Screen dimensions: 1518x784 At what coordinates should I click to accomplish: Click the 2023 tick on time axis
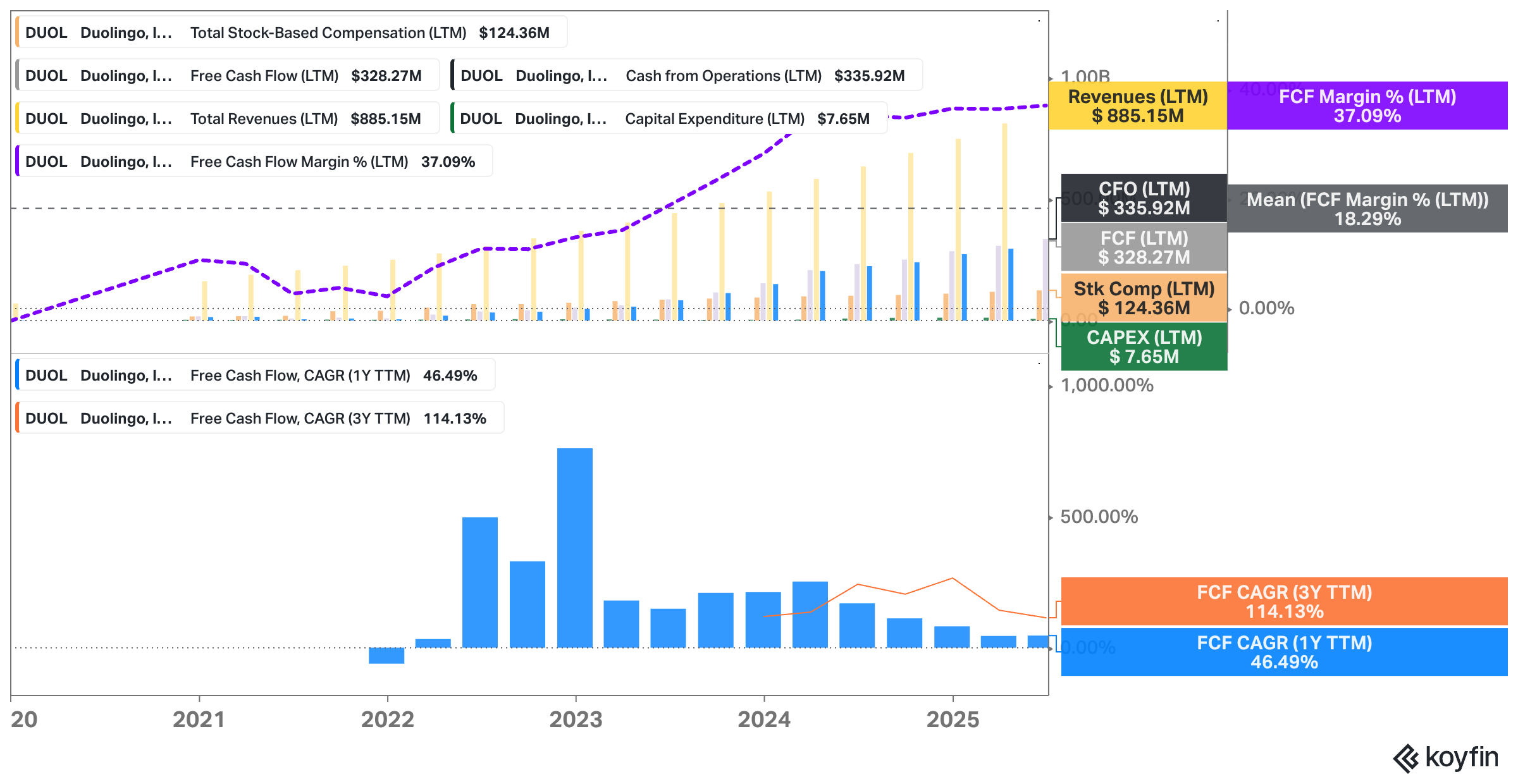[576, 719]
